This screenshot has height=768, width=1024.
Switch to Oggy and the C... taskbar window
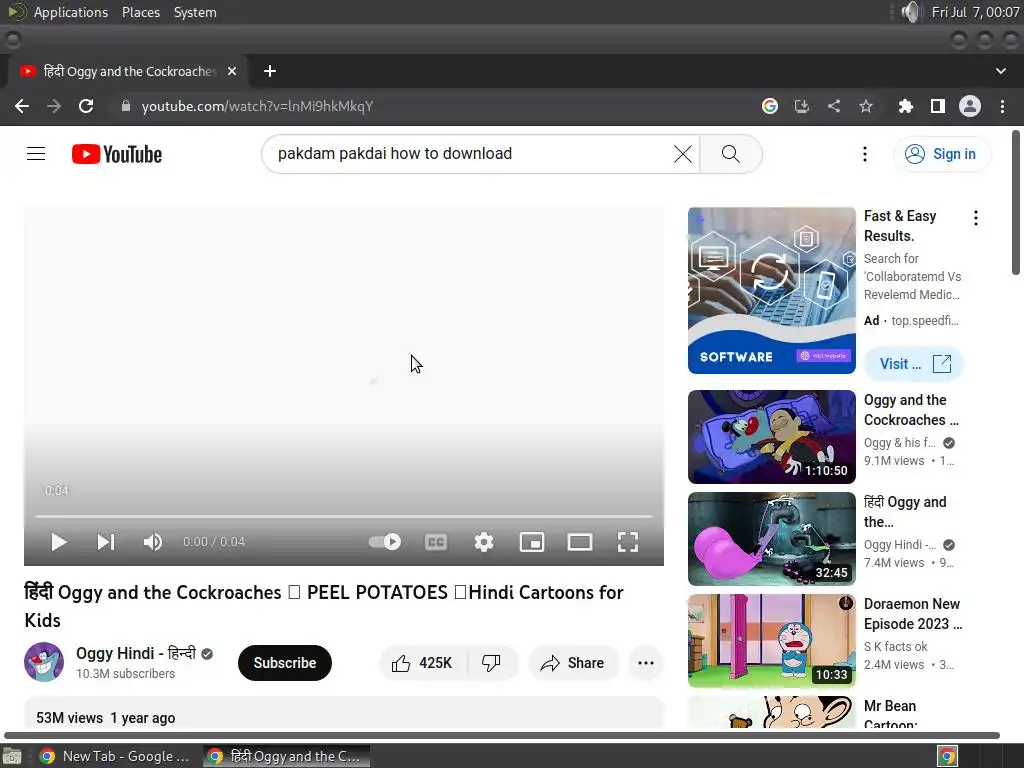286,756
